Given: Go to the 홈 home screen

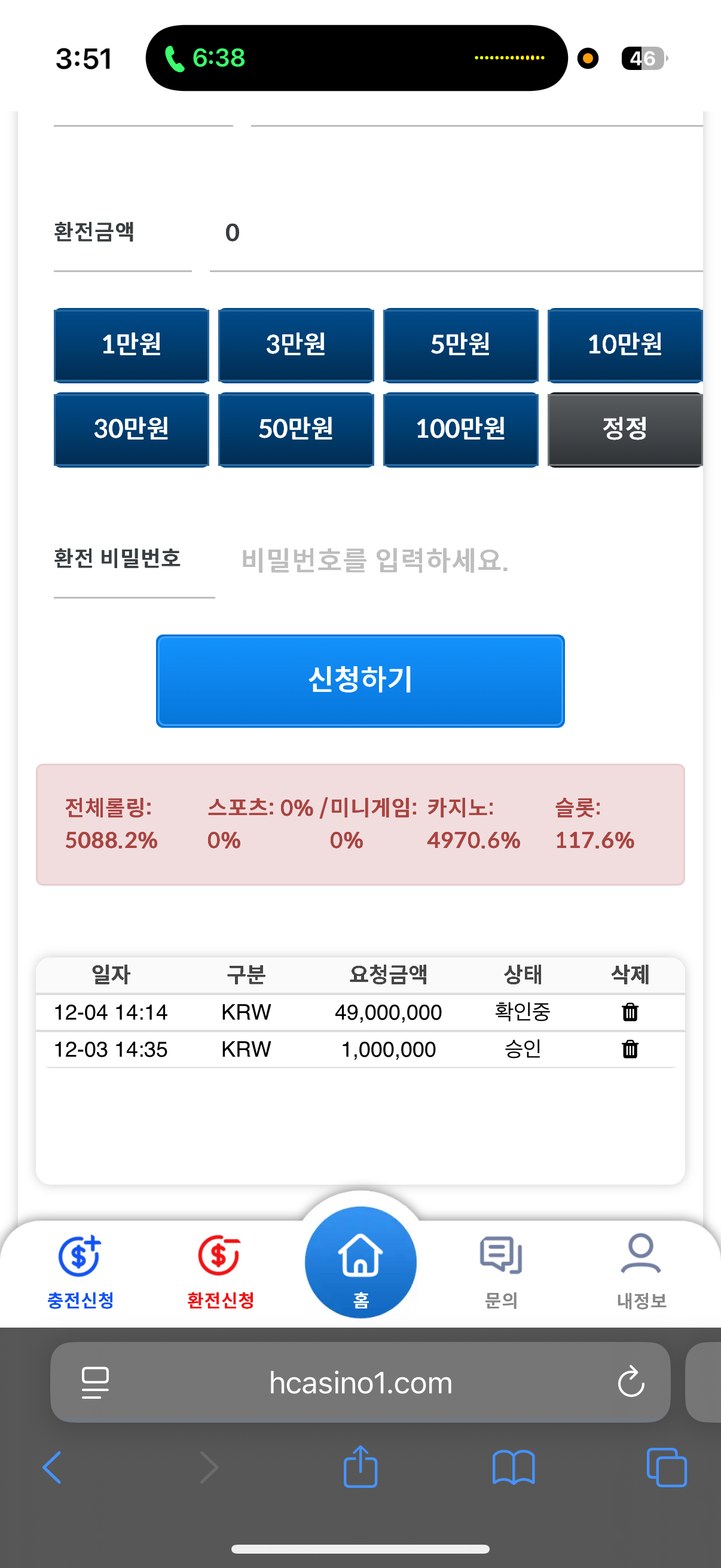Looking at the screenshot, I should (x=360, y=1263).
